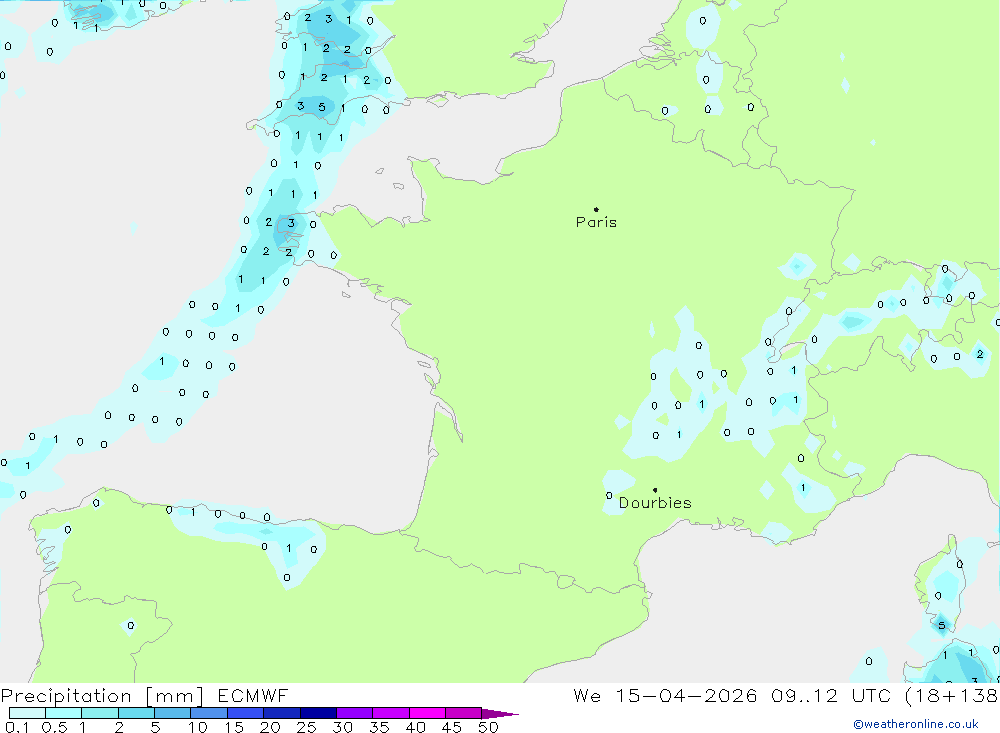This screenshot has height=733, width=1000.
Task: Click the Paris city label
Action: 596,222
